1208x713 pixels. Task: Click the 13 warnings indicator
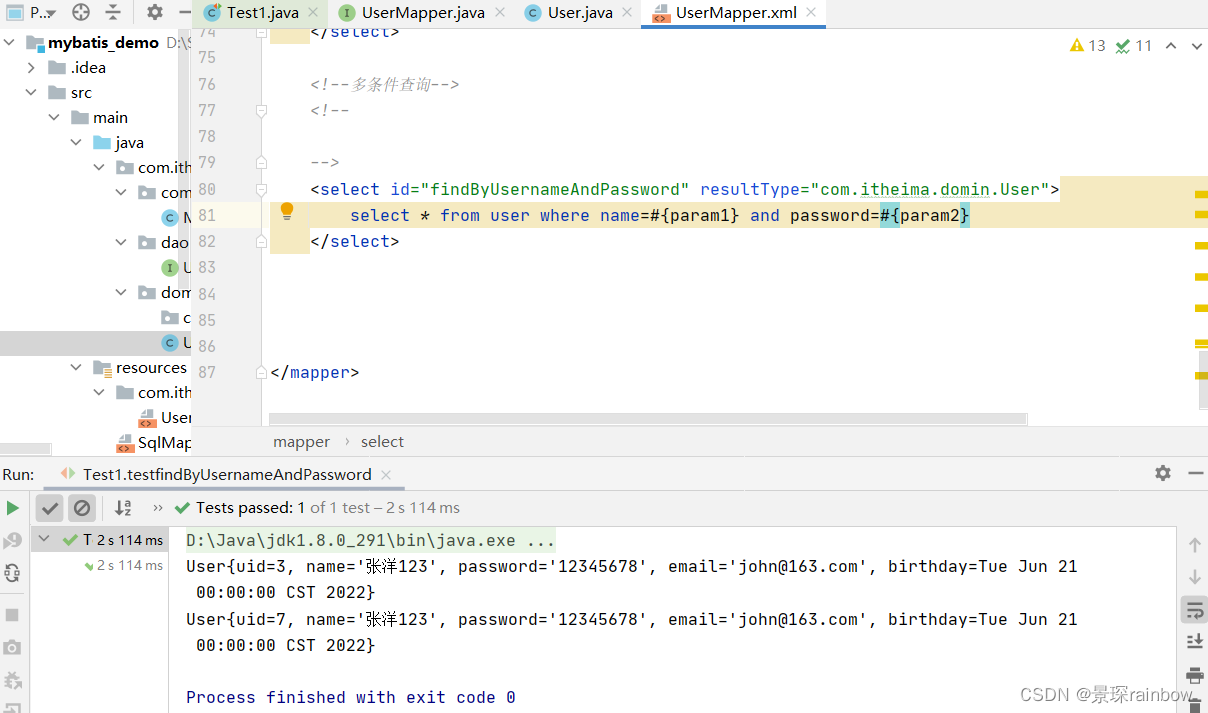coord(1086,45)
